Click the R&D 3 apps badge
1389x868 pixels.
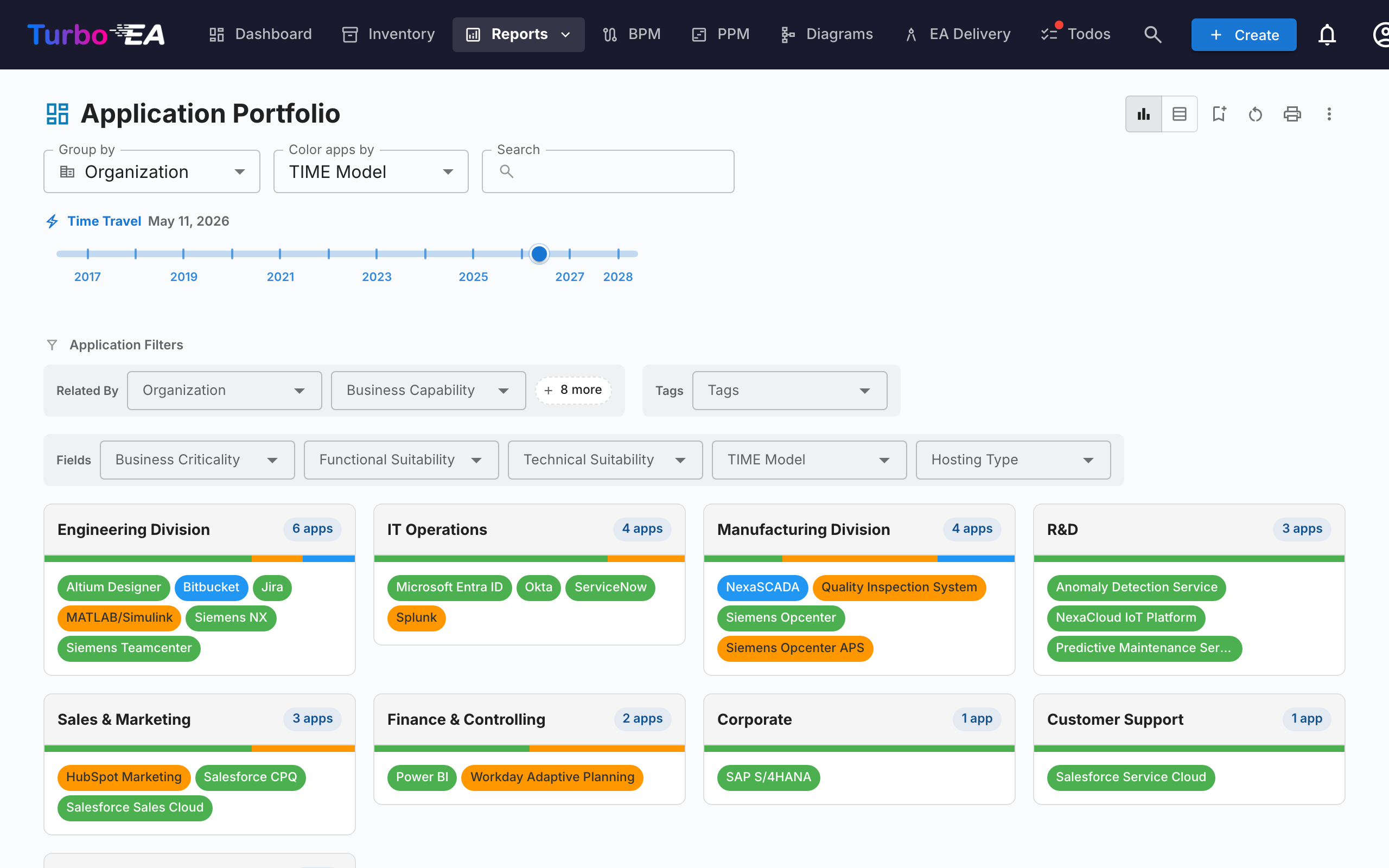click(x=1302, y=529)
